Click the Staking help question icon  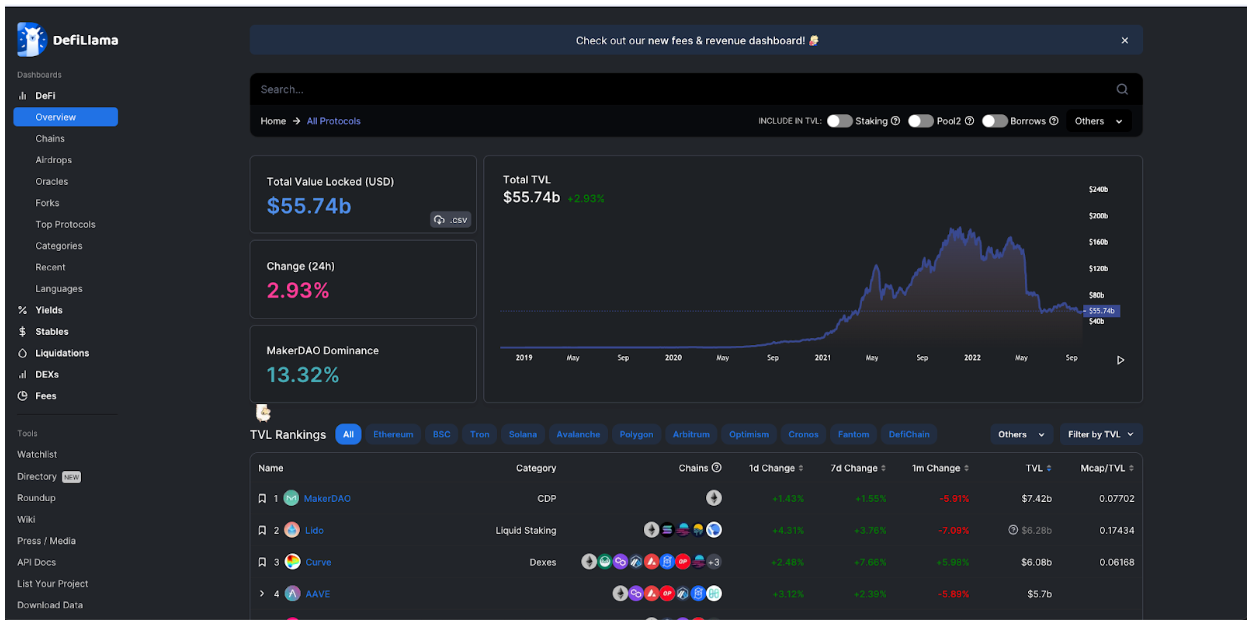tap(895, 121)
